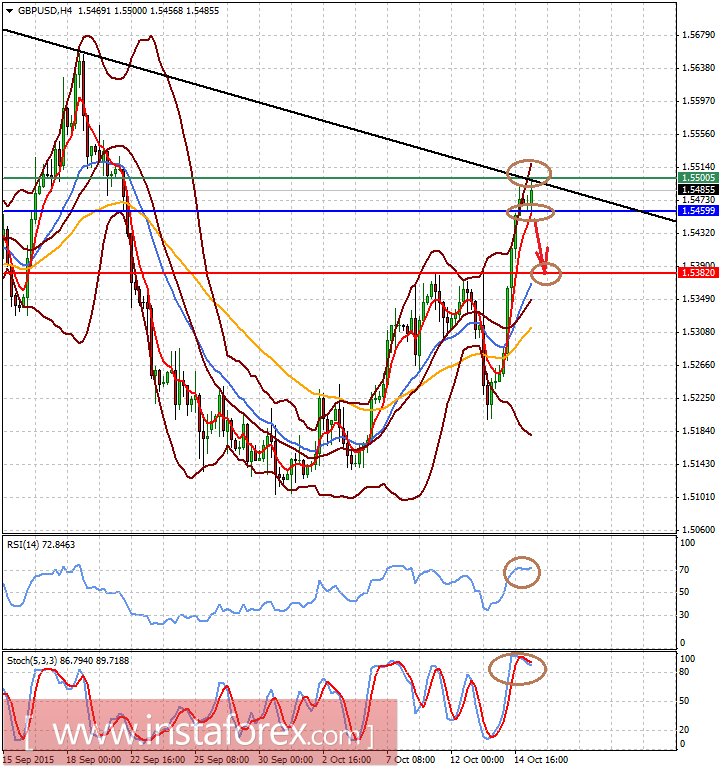
Task: Click the triangle beside the GBPUSD,H4 title
Action: [x=9, y=10]
